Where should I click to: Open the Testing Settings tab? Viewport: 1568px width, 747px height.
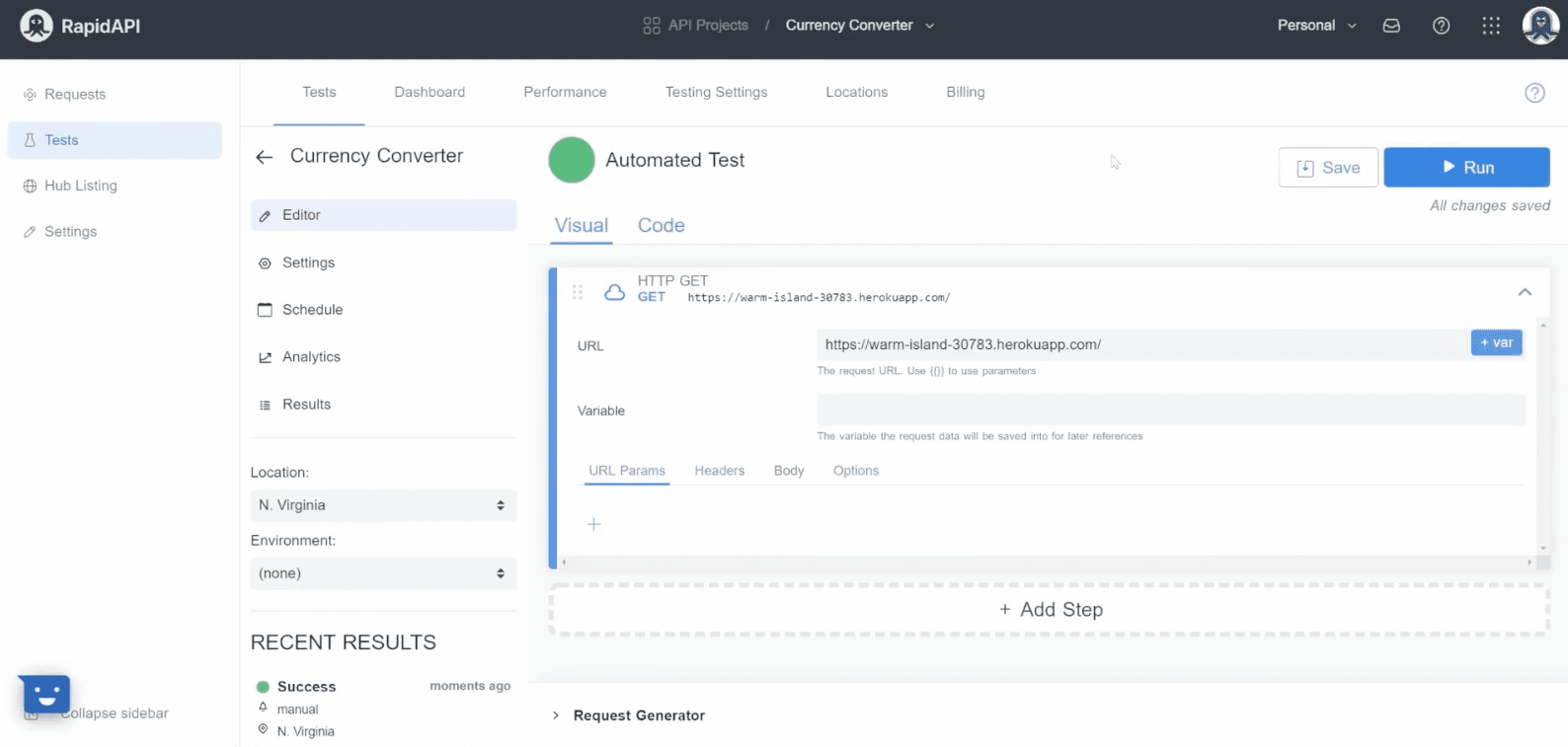click(x=716, y=92)
